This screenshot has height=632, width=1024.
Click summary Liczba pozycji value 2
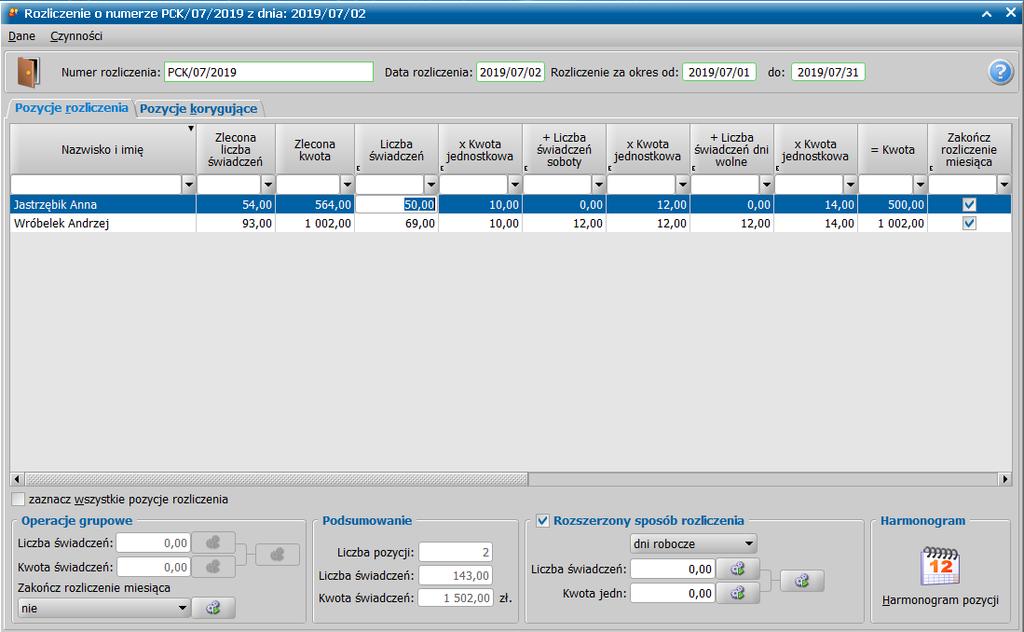tap(455, 552)
